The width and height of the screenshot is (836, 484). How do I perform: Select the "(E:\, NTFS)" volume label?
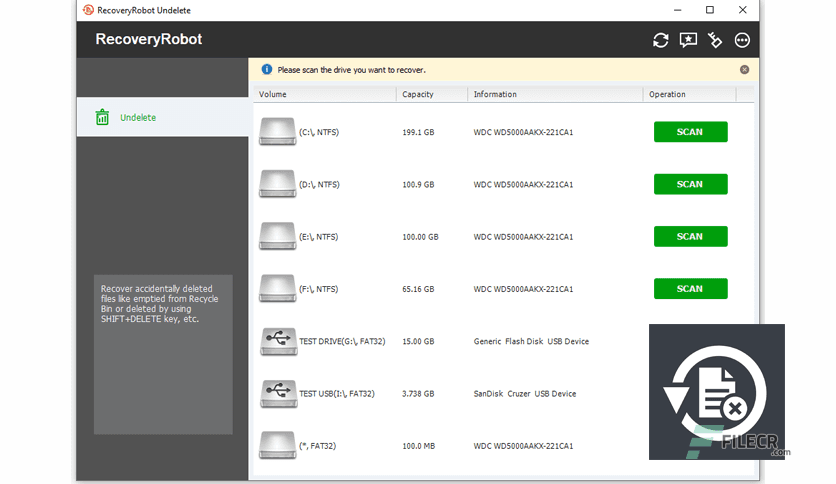tap(319, 237)
